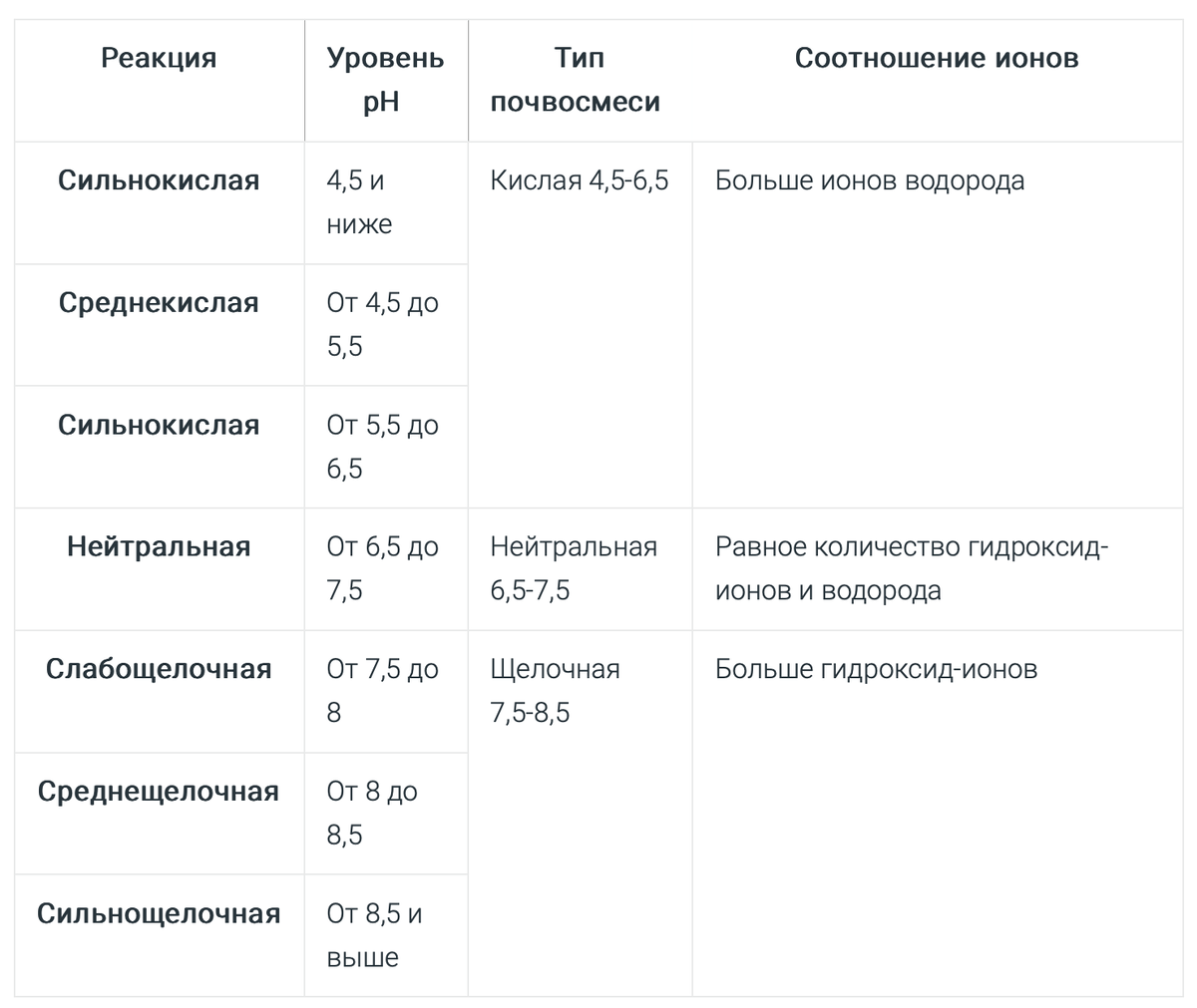This screenshot has height=1008, width=1197.
Task: Click the "Слабощелочная" row label
Action: [159, 669]
